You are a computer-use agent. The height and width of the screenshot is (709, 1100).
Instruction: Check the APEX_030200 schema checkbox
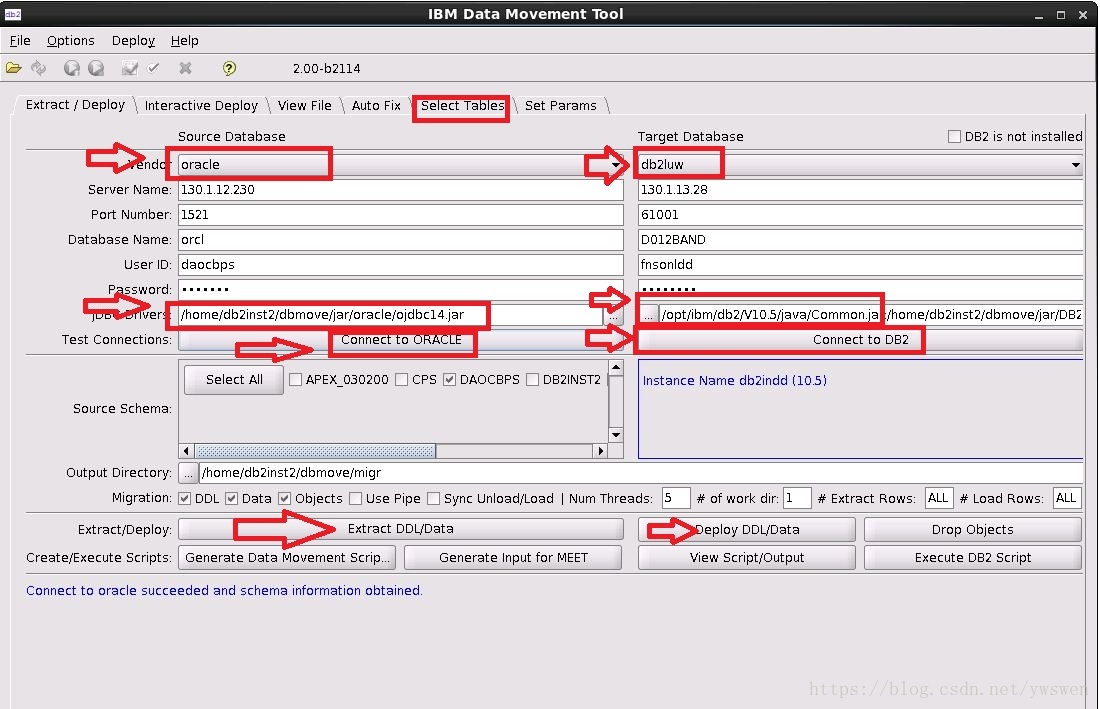pos(295,379)
